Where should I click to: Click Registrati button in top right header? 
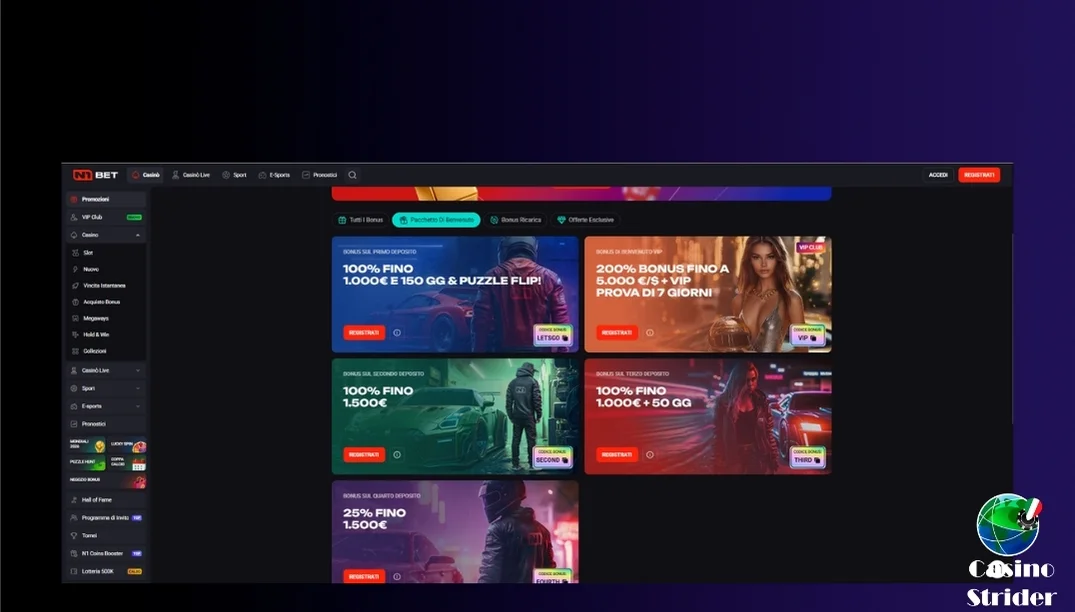click(x=979, y=175)
